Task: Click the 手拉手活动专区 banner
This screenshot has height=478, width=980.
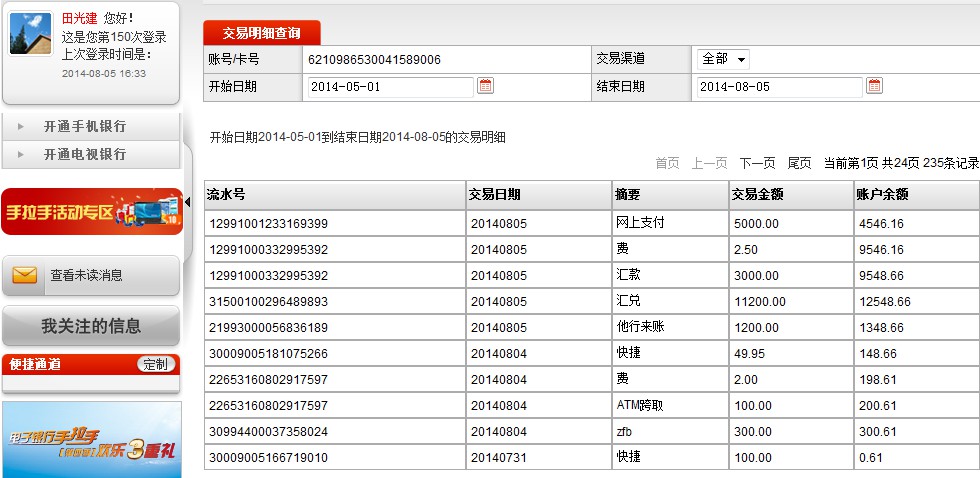Action: point(91,212)
